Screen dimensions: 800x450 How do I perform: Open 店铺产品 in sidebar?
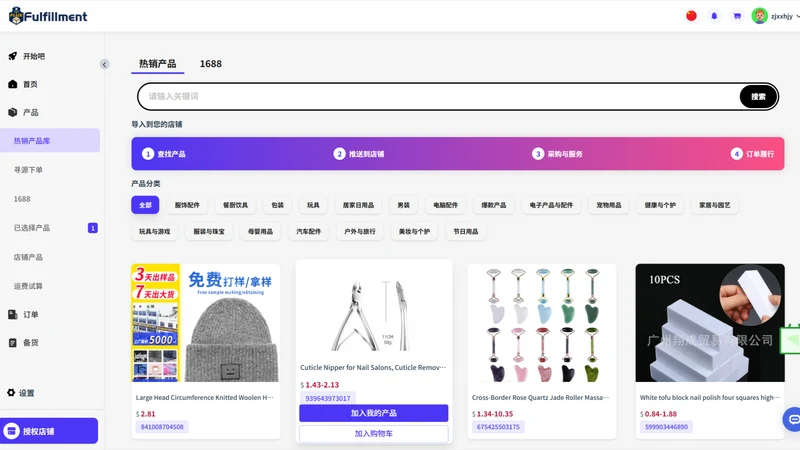pyautogui.click(x=28, y=257)
